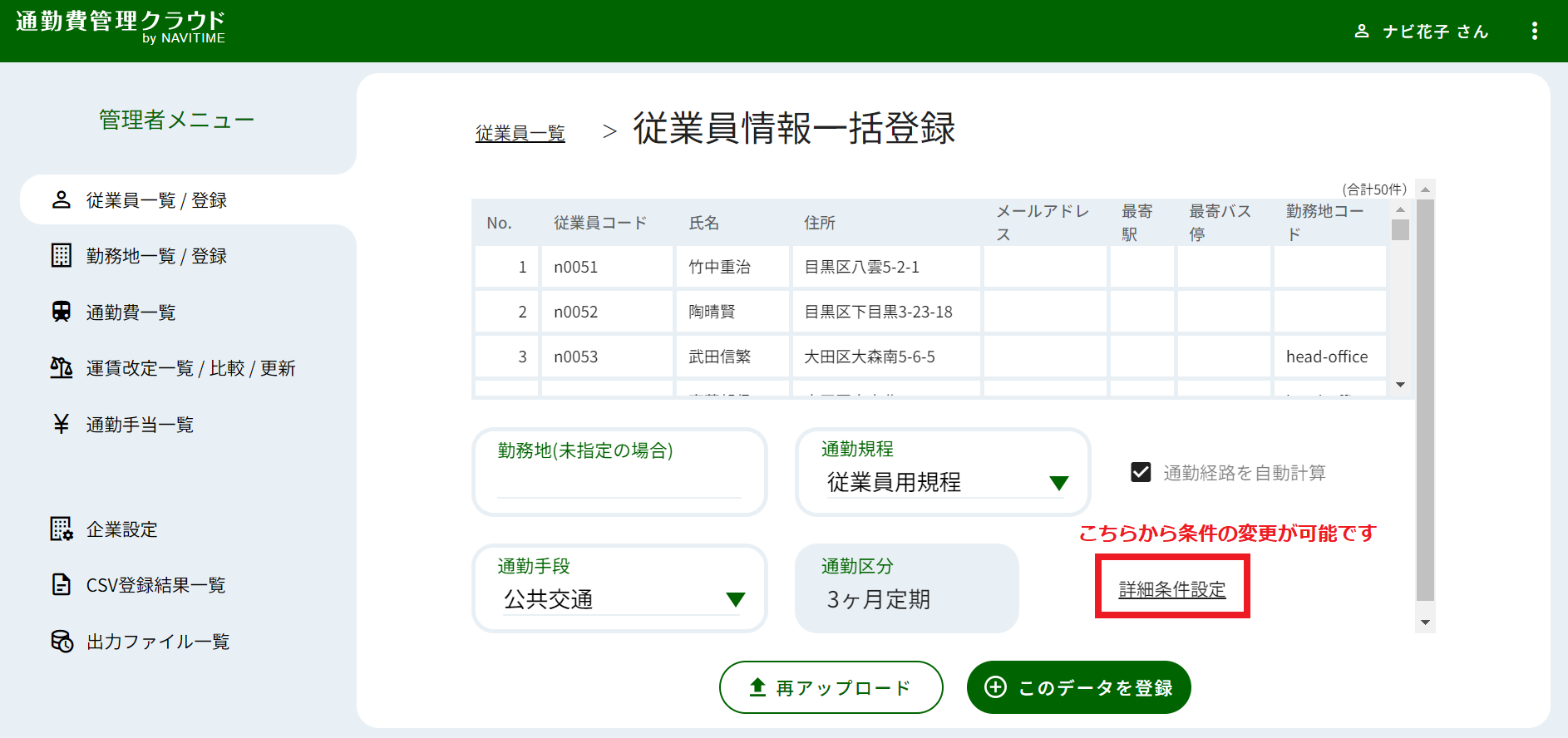Click the name cell 竹中重治
The width and height of the screenshot is (1568, 738).
tap(732, 267)
